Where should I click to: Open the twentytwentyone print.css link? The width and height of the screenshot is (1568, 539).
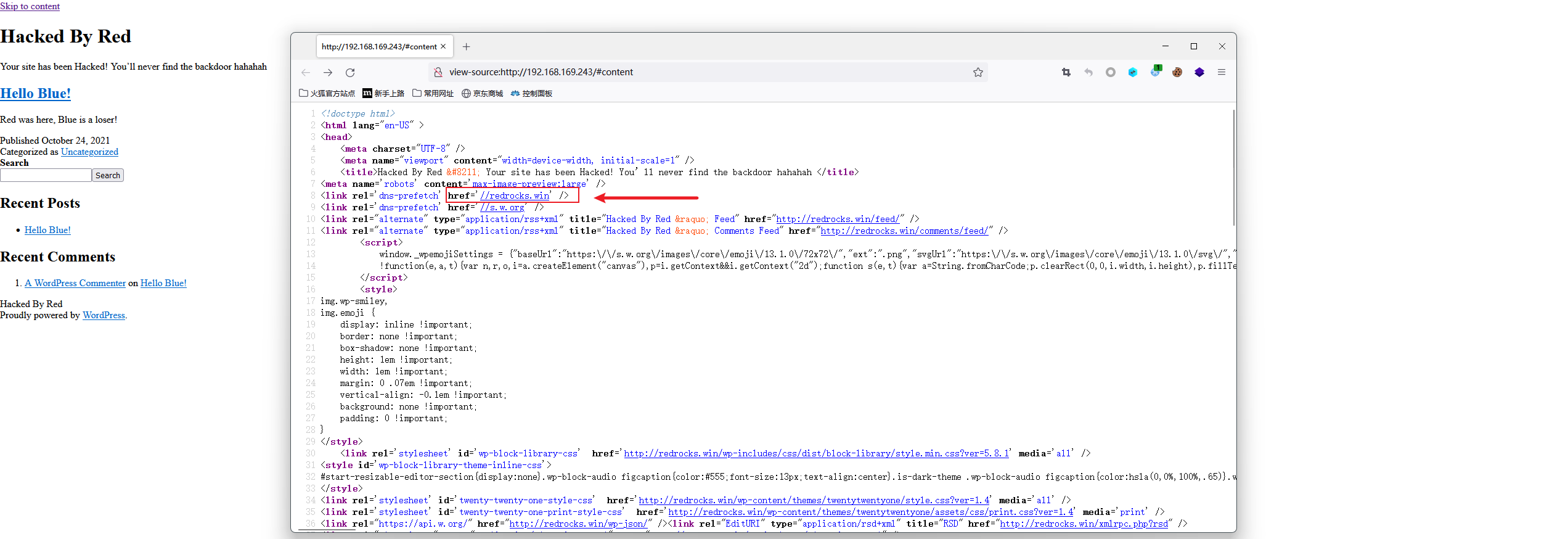point(870,512)
